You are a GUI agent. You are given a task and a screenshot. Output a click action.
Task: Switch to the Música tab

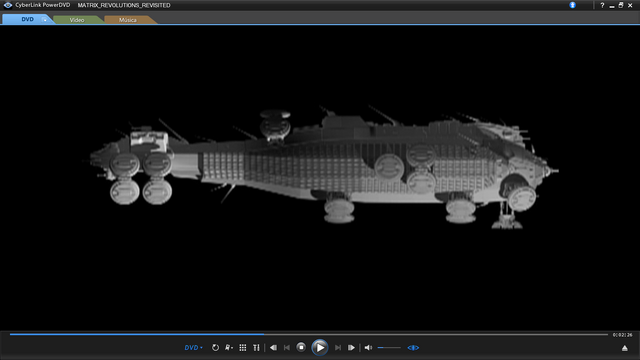pyautogui.click(x=128, y=20)
